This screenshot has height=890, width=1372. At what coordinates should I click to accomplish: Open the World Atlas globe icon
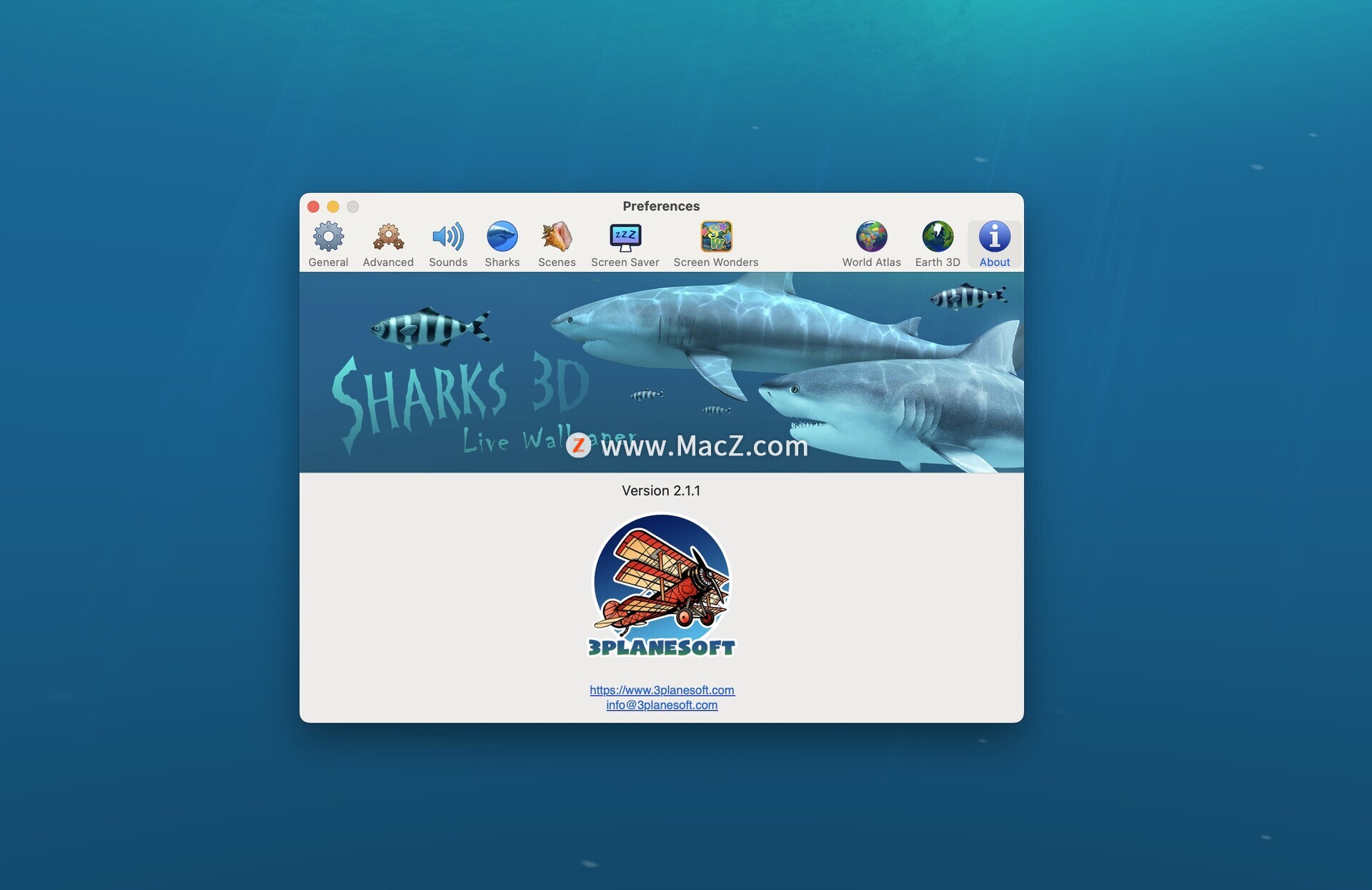coord(872,237)
